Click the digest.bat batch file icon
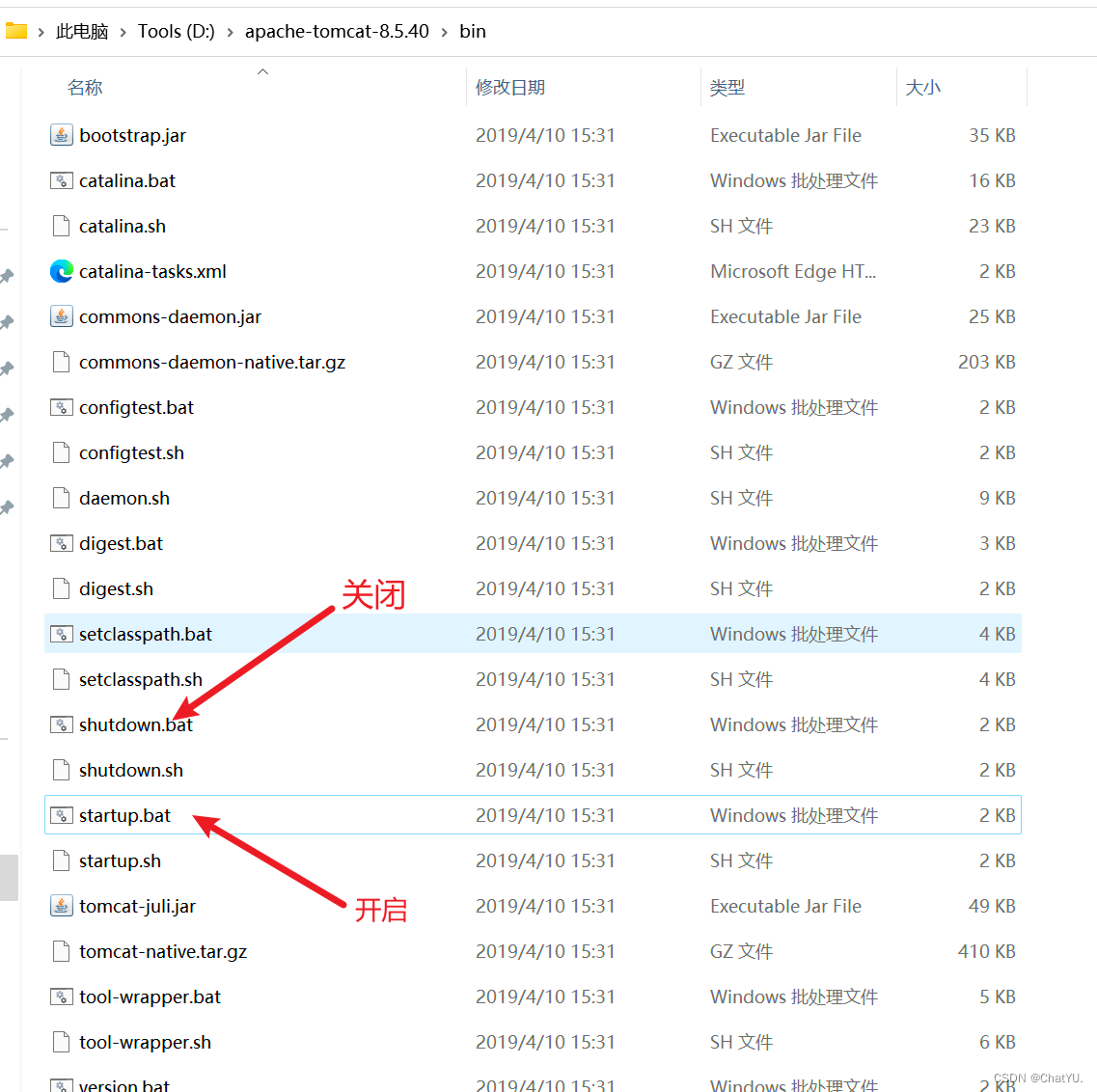Image resolution: width=1097 pixels, height=1092 pixels. (x=62, y=543)
